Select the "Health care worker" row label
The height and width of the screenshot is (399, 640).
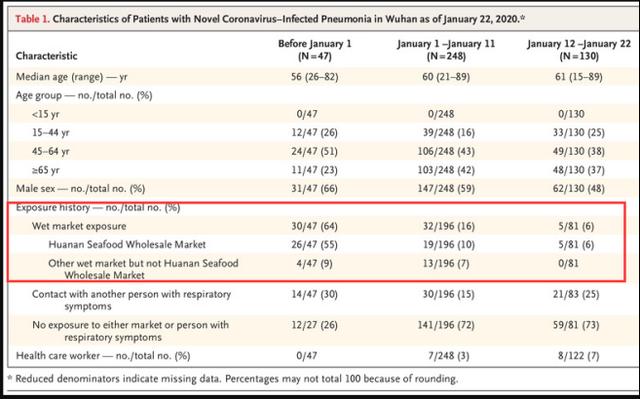pyautogui.click(x=103, y=356)
